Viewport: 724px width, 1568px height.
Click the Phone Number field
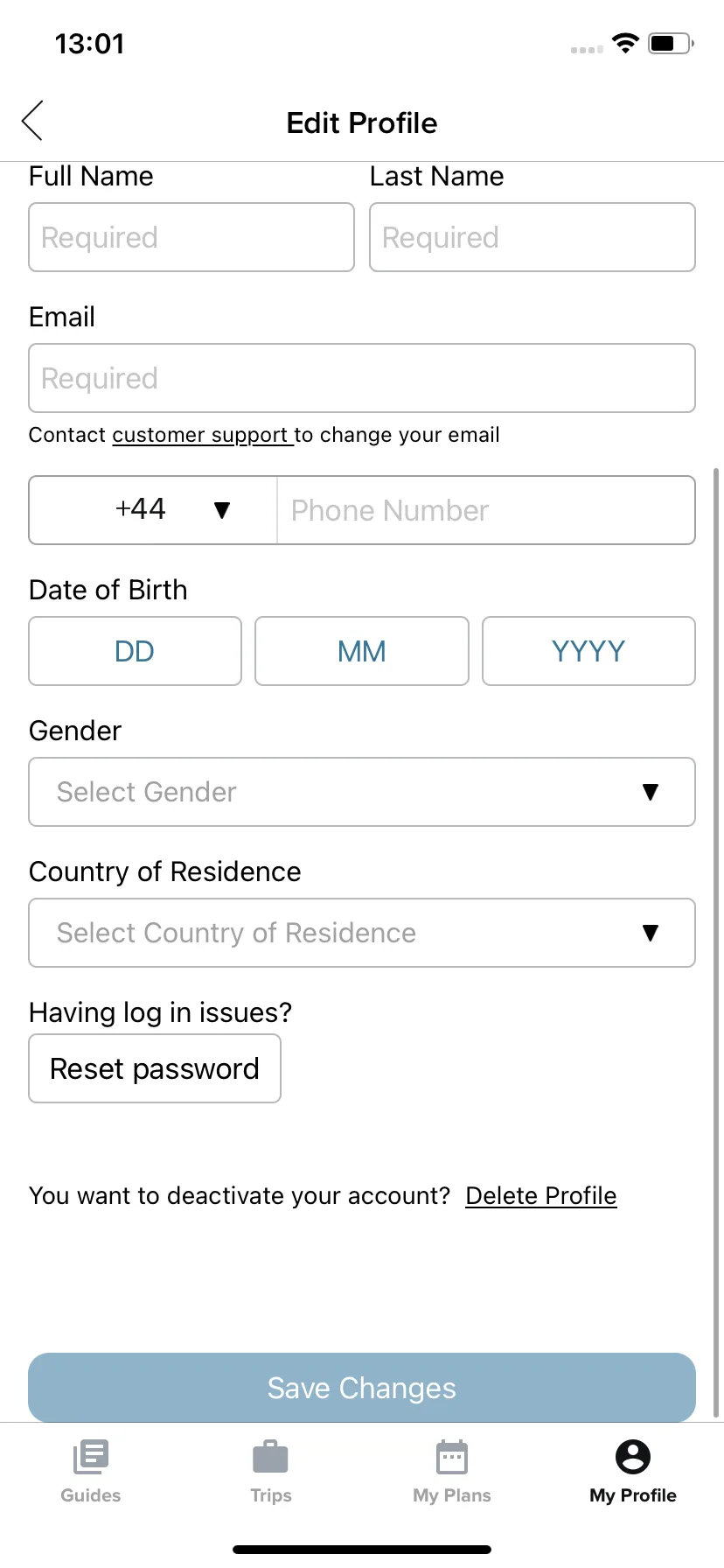486,510
